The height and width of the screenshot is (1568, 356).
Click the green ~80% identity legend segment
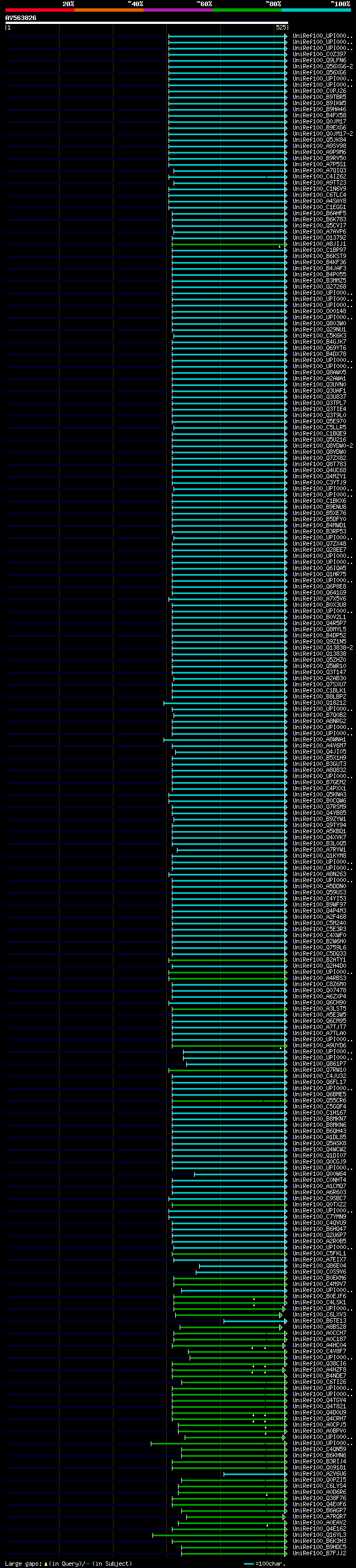[x=247, y=11]
